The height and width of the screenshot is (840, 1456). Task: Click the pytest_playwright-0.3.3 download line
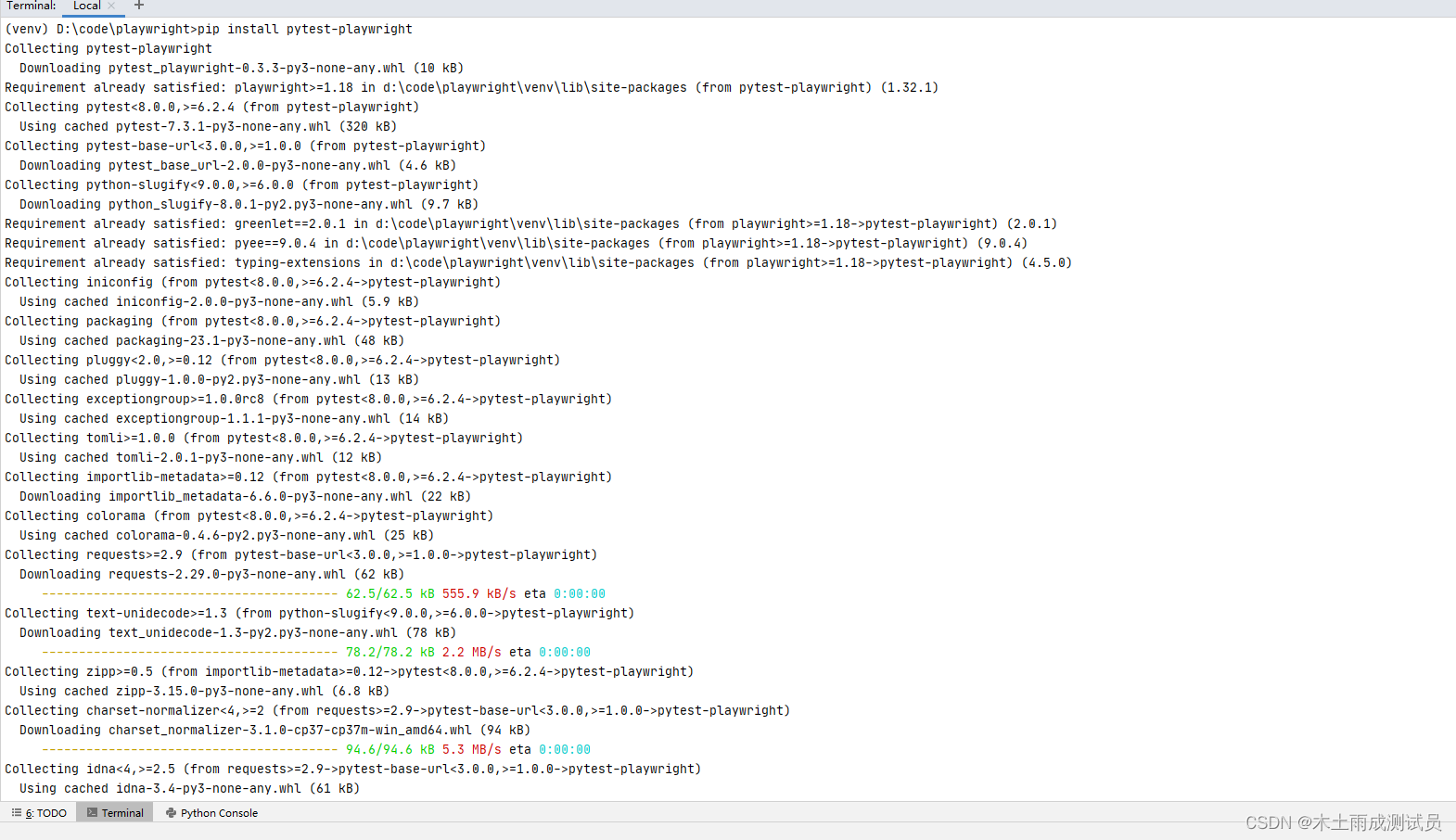[241, 68]
